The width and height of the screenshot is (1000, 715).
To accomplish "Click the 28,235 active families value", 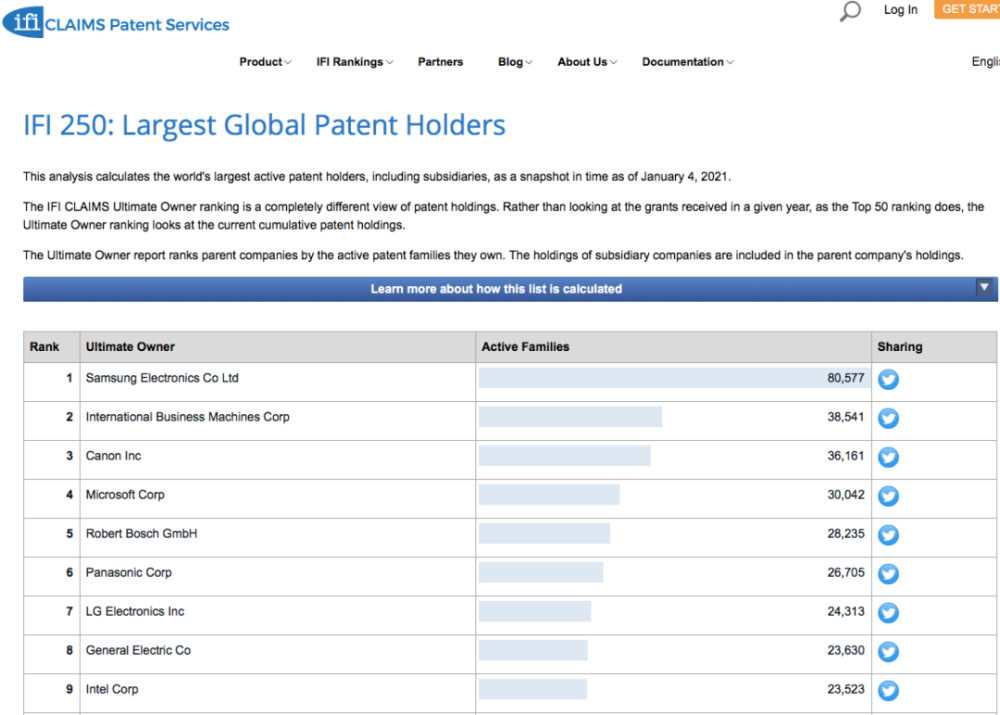I will 846,534.
